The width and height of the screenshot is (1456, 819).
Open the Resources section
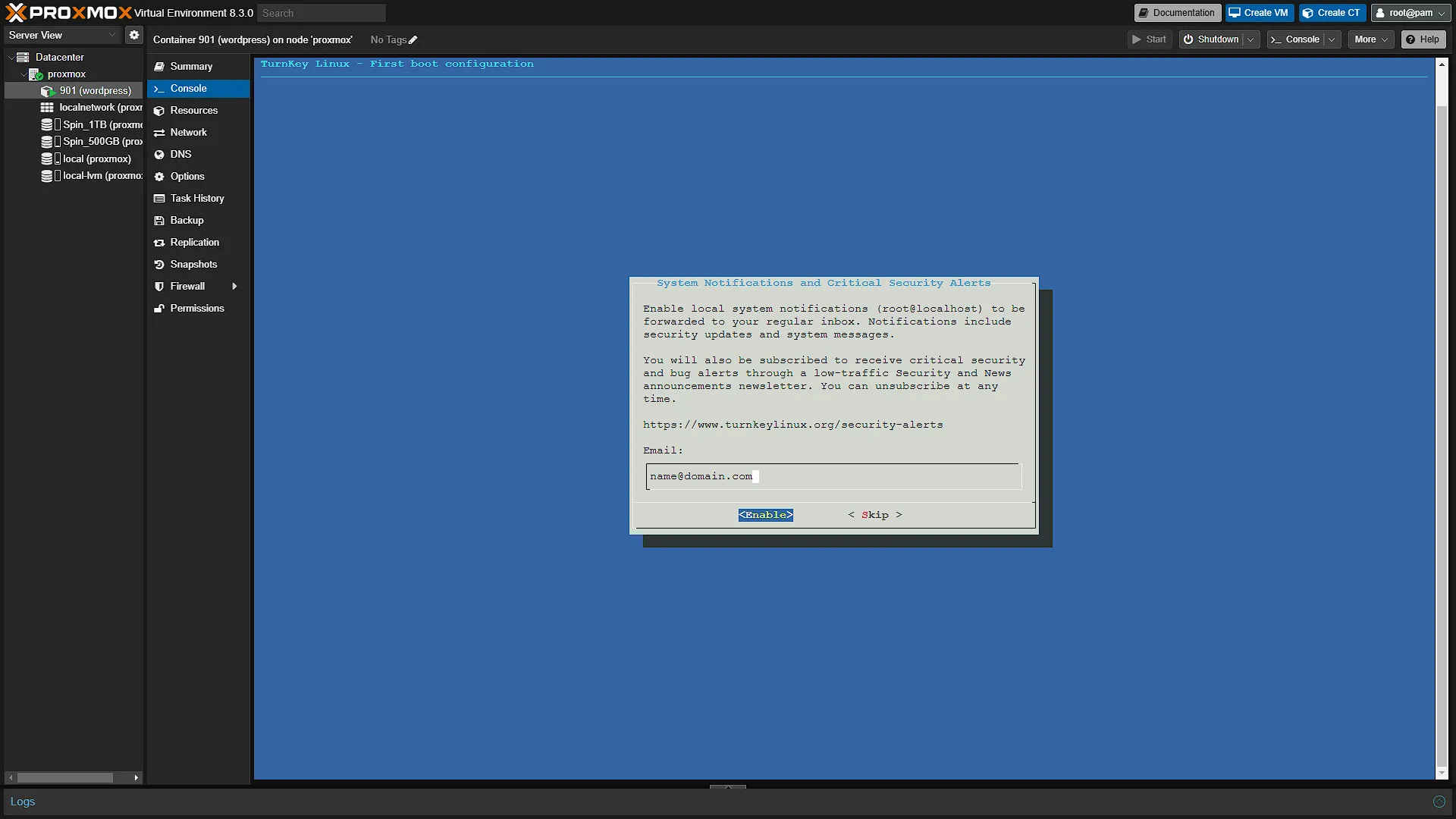pos(199,110)
